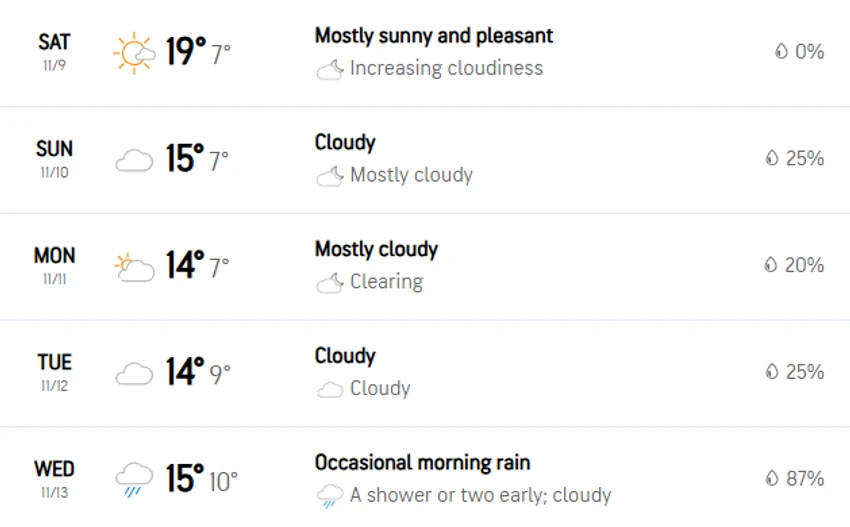Click the raindrop icon next to 87%
Image resolution: width=850 pixels, height=527 pixels.
pos(772,478)
